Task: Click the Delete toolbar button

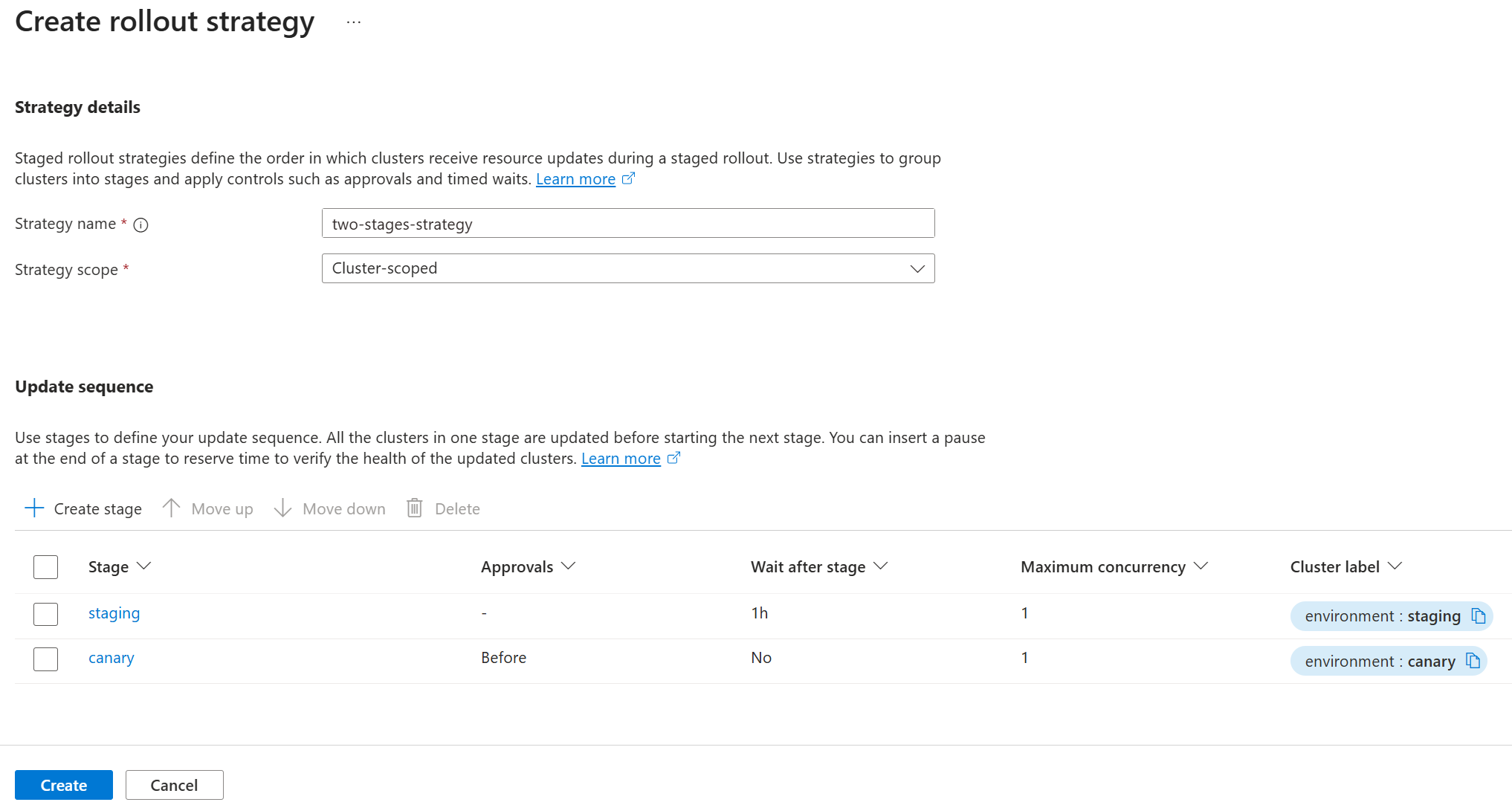Action: pyautogui.click(x=443, y=508)
